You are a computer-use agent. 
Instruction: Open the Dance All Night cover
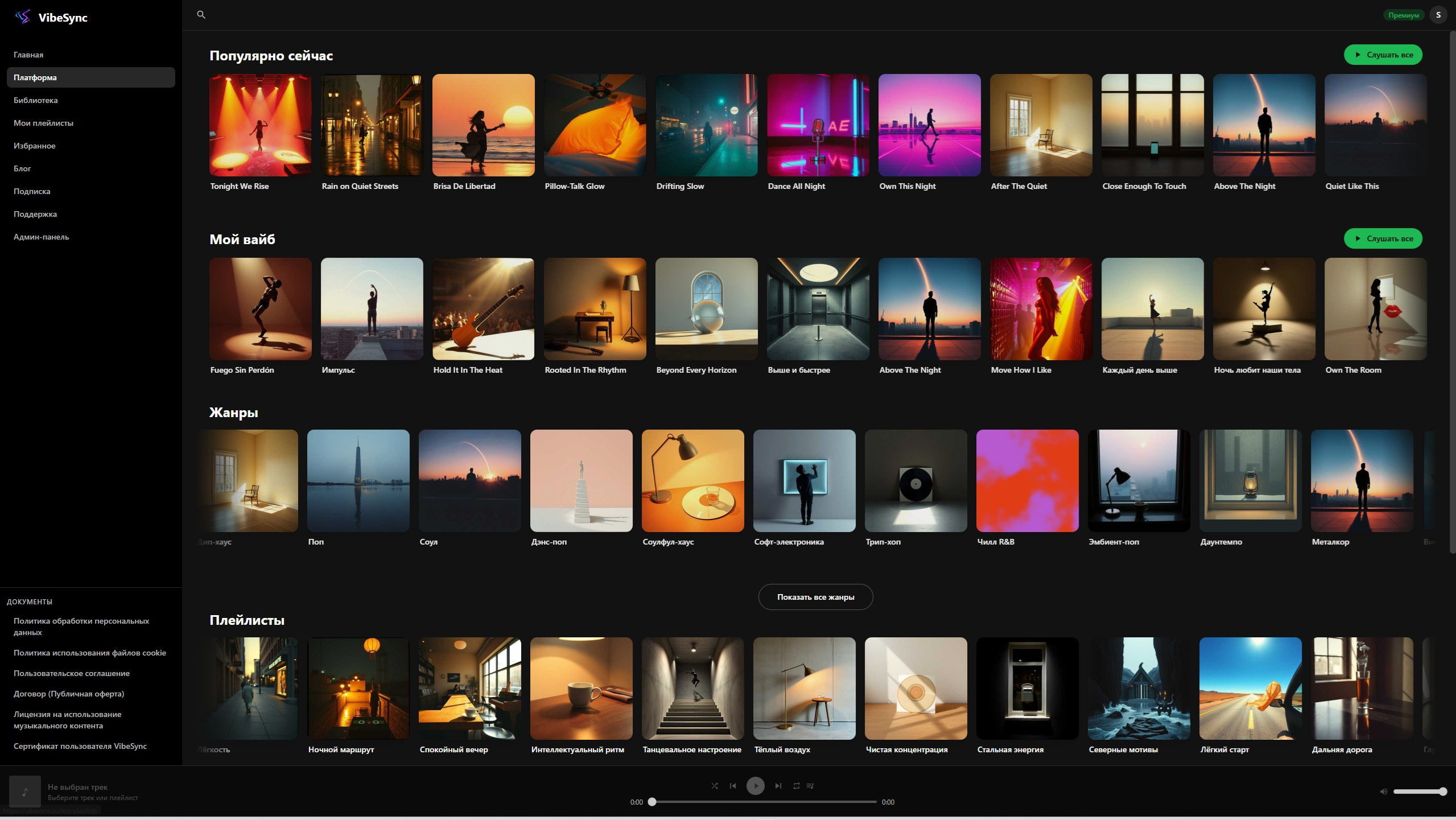point(818,125)
